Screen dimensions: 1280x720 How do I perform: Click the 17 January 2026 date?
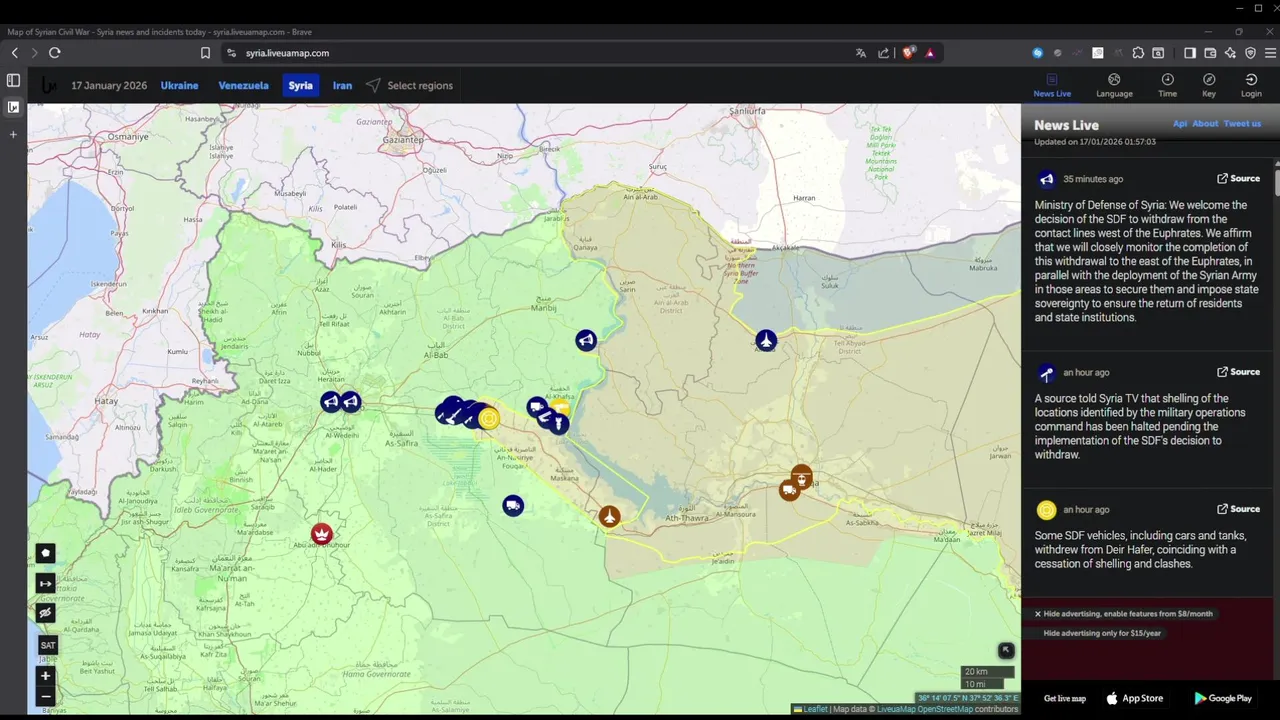(x=109, y=86)
